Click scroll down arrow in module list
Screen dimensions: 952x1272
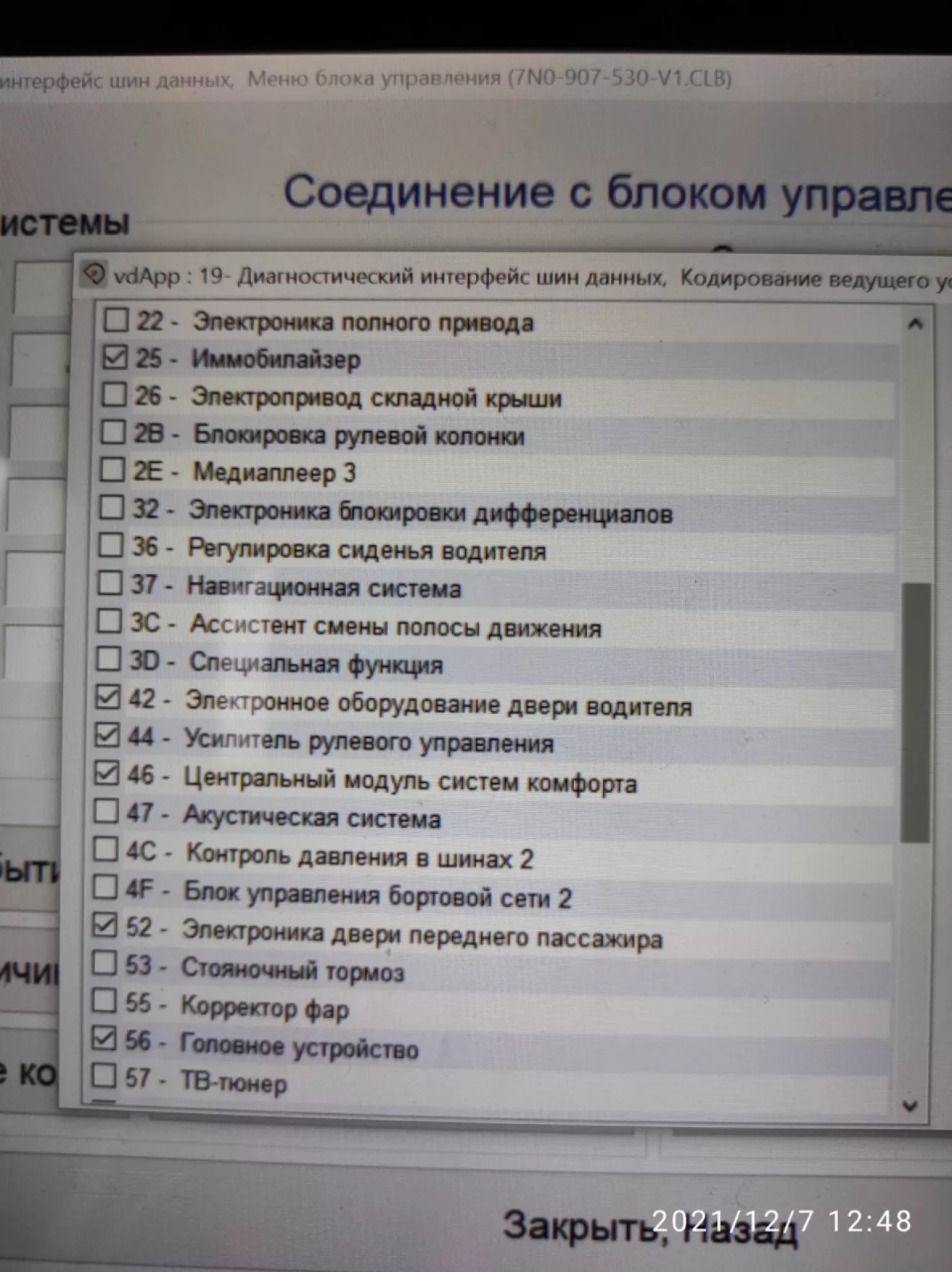tap(910, 1105)
